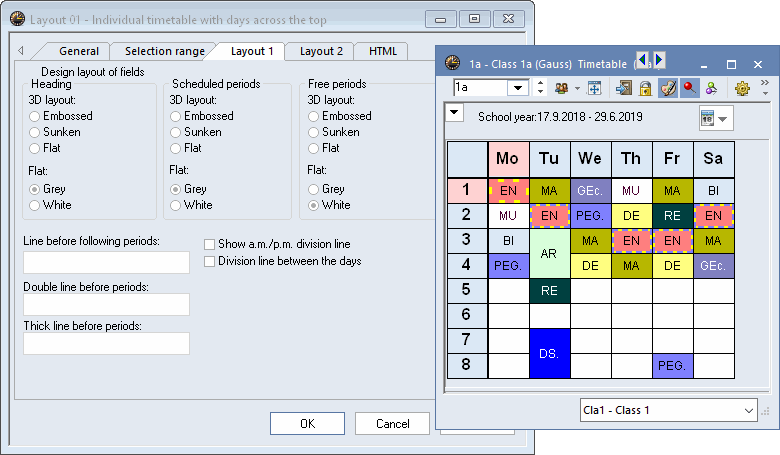780x455 pixels.
Task: Select Embossed radio under Heading
Action: tap(35, 117)
